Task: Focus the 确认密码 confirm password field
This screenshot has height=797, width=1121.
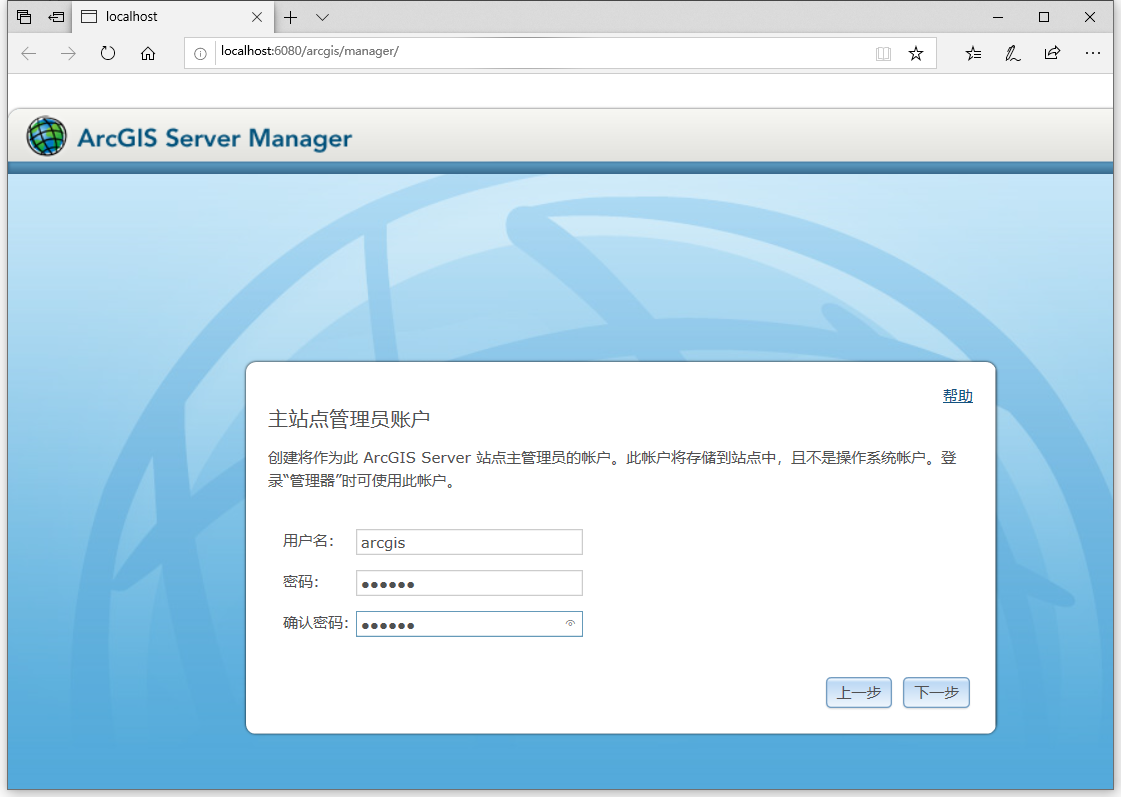Action: 469,624
